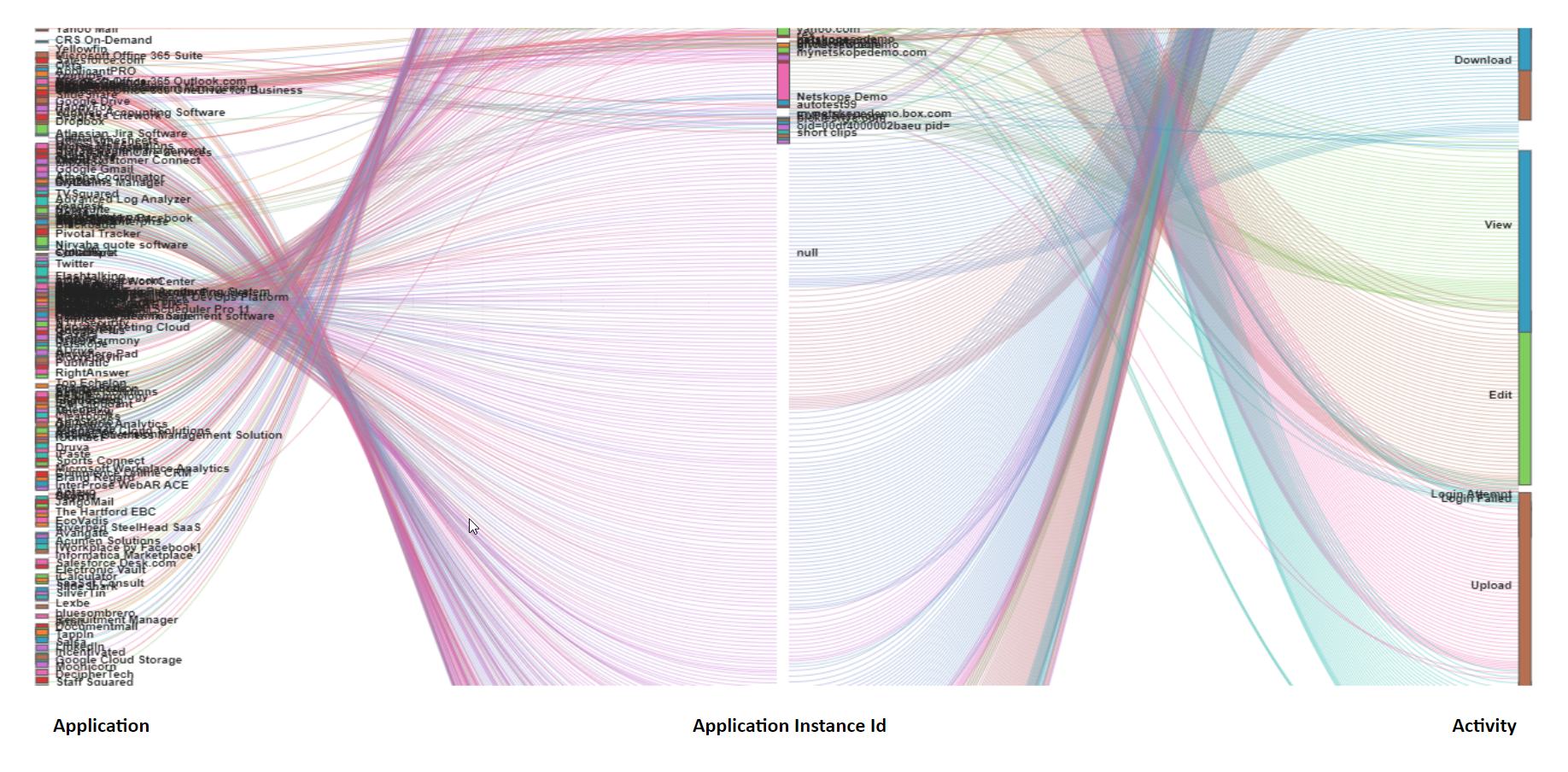This screenshot has height=772, width=1568.
Task: Click the Application axis title
Action: coord(101,725)
